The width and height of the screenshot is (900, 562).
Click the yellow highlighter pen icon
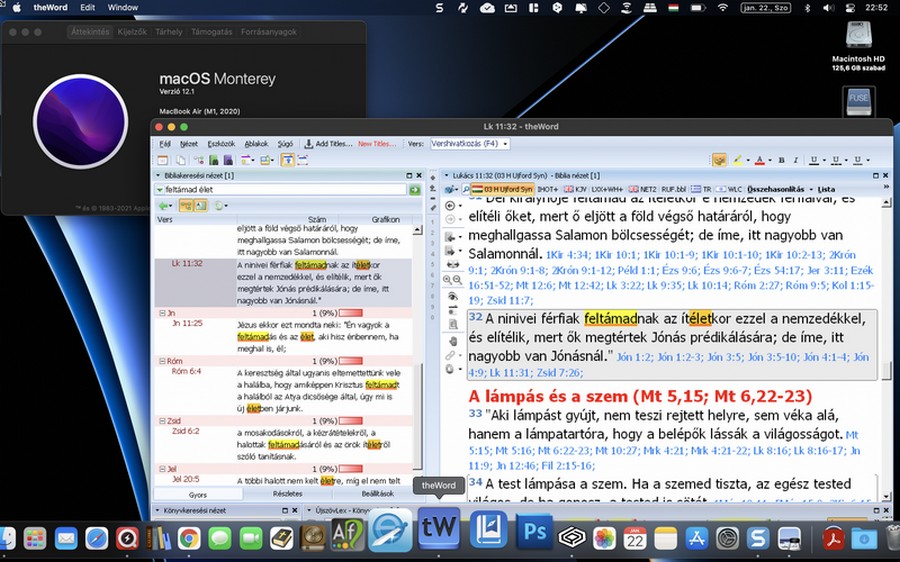click(738, 160)
